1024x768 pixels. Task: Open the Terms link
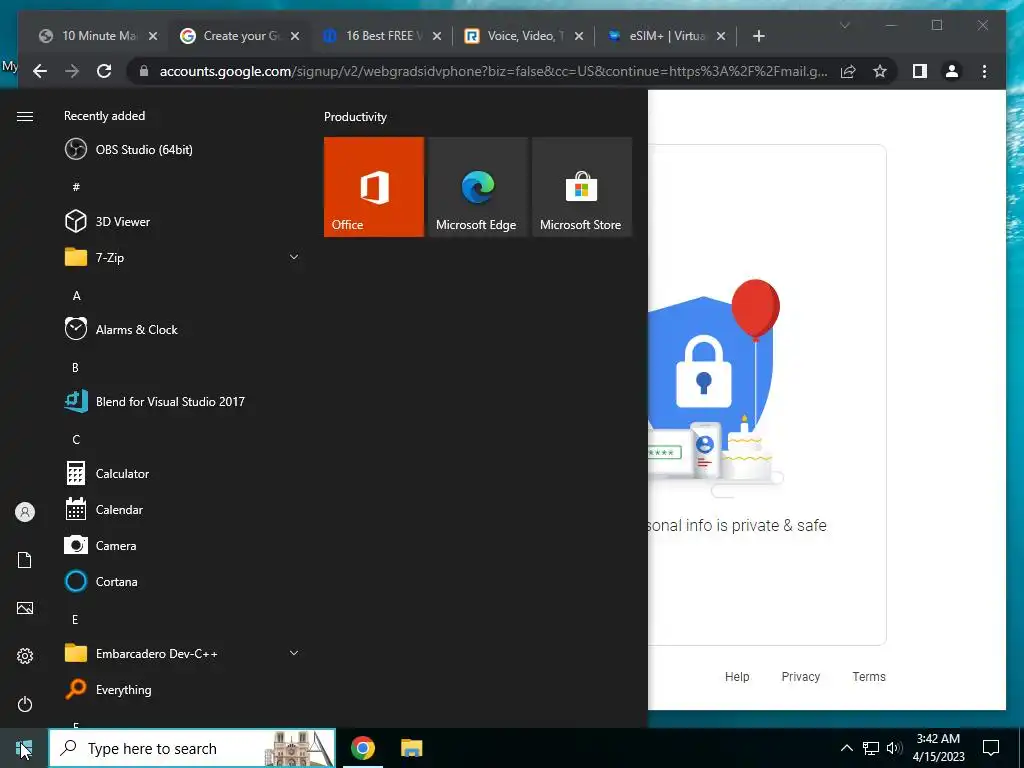[x=869, y=677]
